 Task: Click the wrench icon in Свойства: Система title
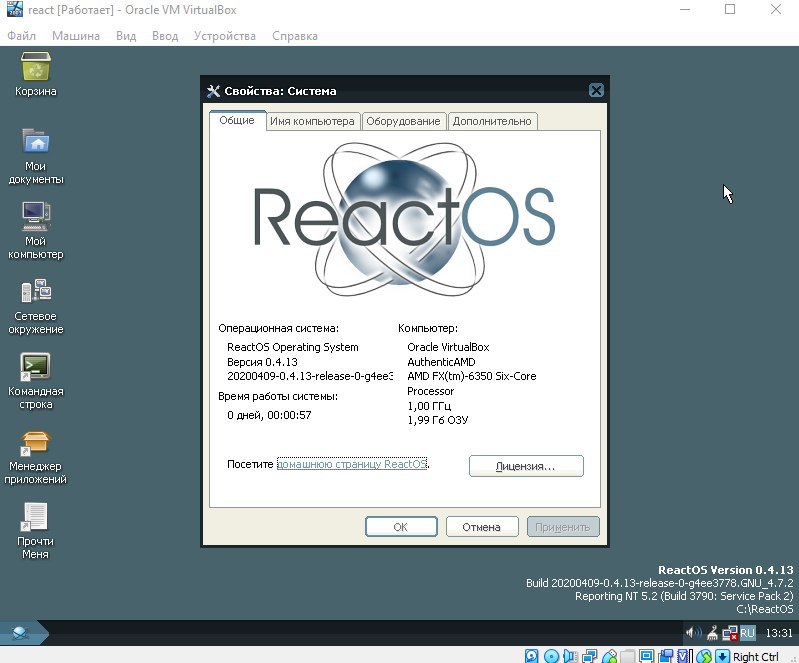(213, 91)
